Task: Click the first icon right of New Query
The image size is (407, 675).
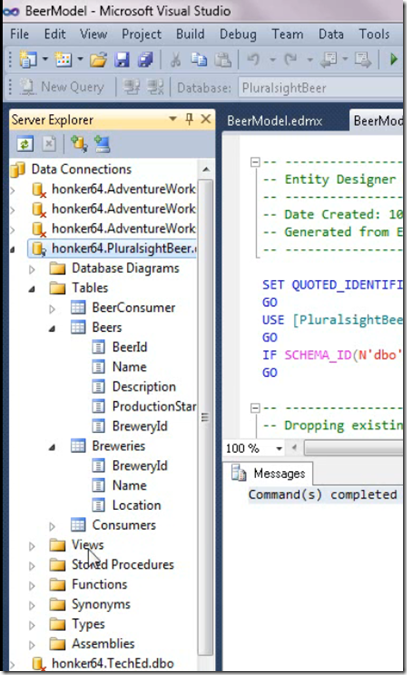Action: [x=131, y=87]
